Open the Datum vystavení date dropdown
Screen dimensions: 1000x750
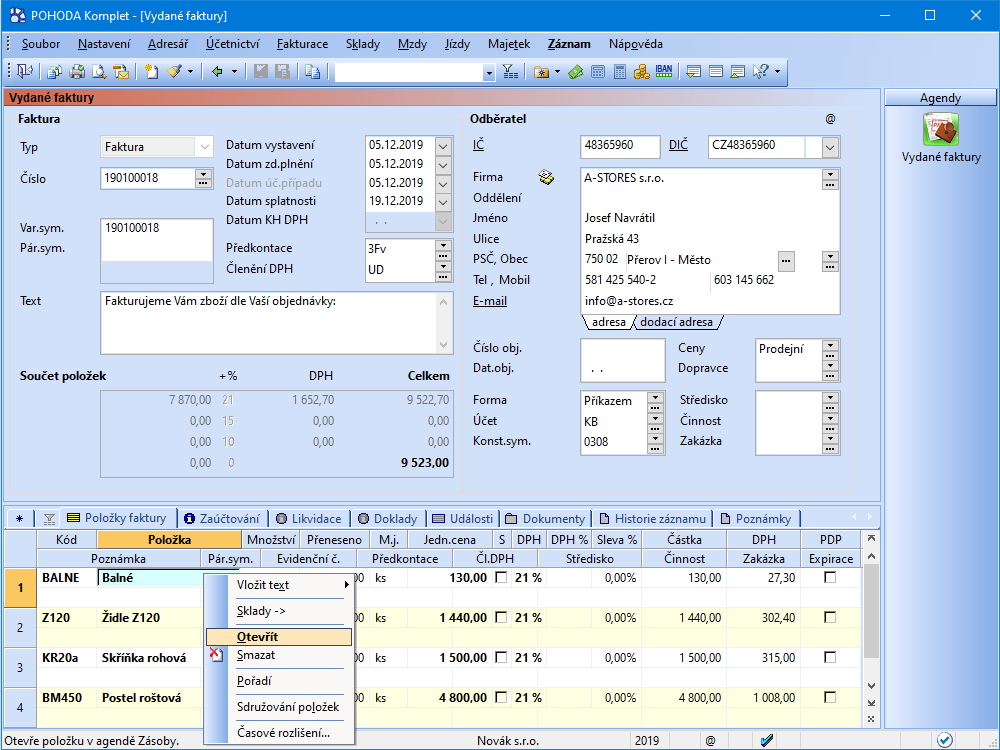[443, 145]
